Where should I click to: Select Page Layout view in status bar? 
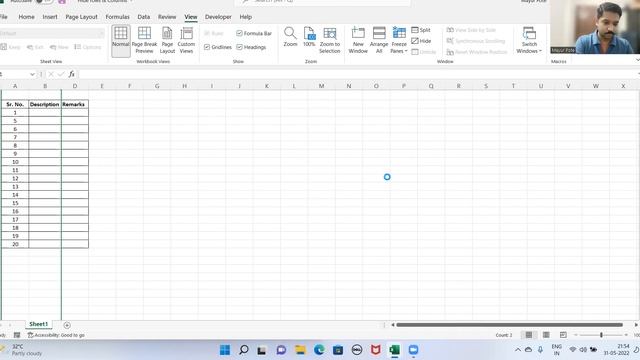coord(546,335)
